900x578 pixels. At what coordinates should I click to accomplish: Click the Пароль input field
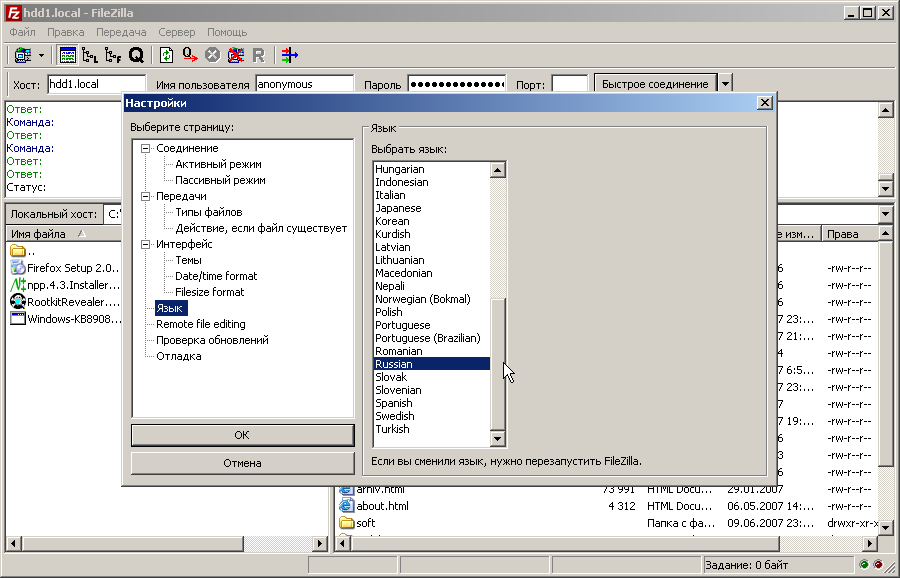(457, 84)
